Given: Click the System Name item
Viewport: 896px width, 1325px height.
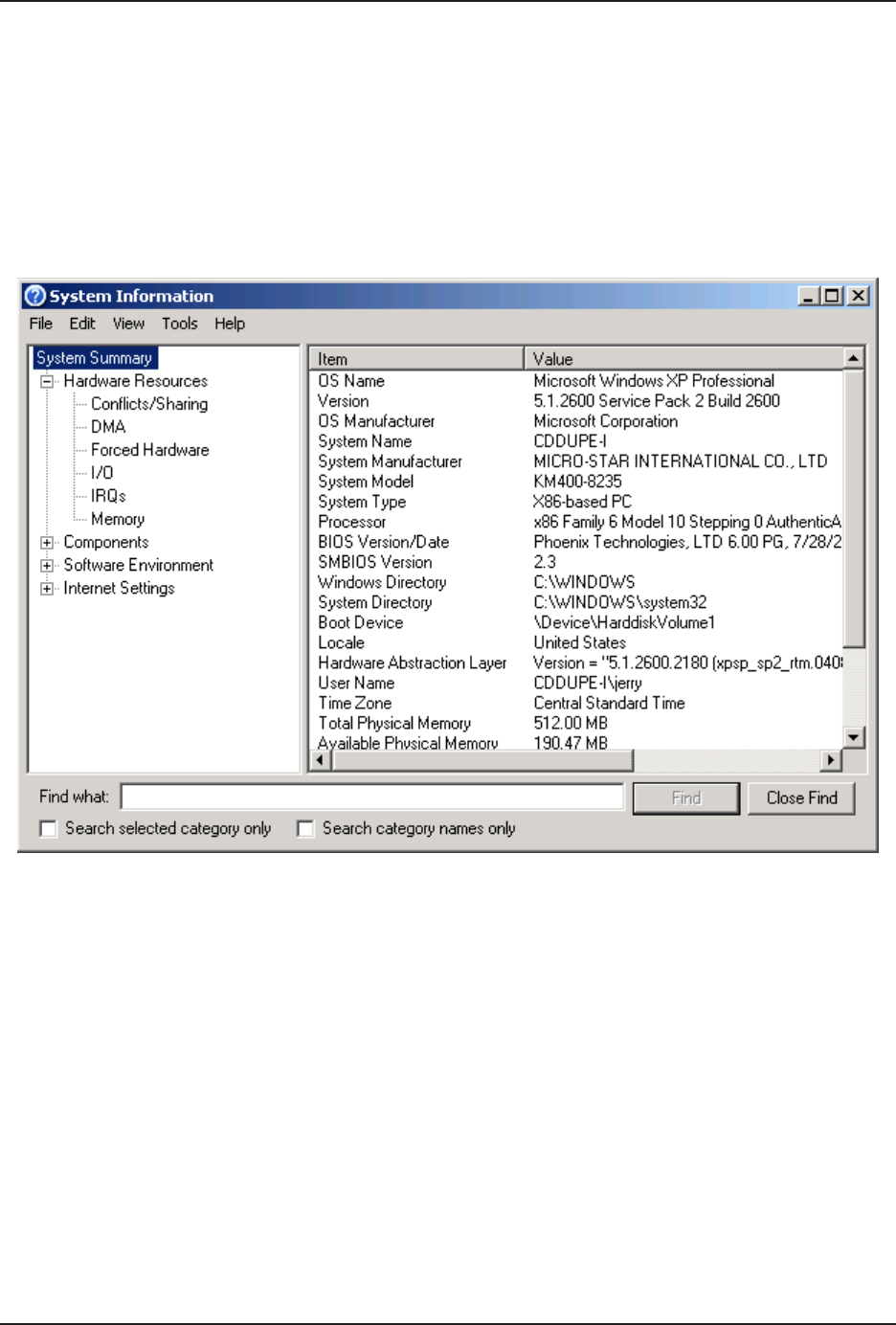Looking at the screenshot, I should pos(365,441).
